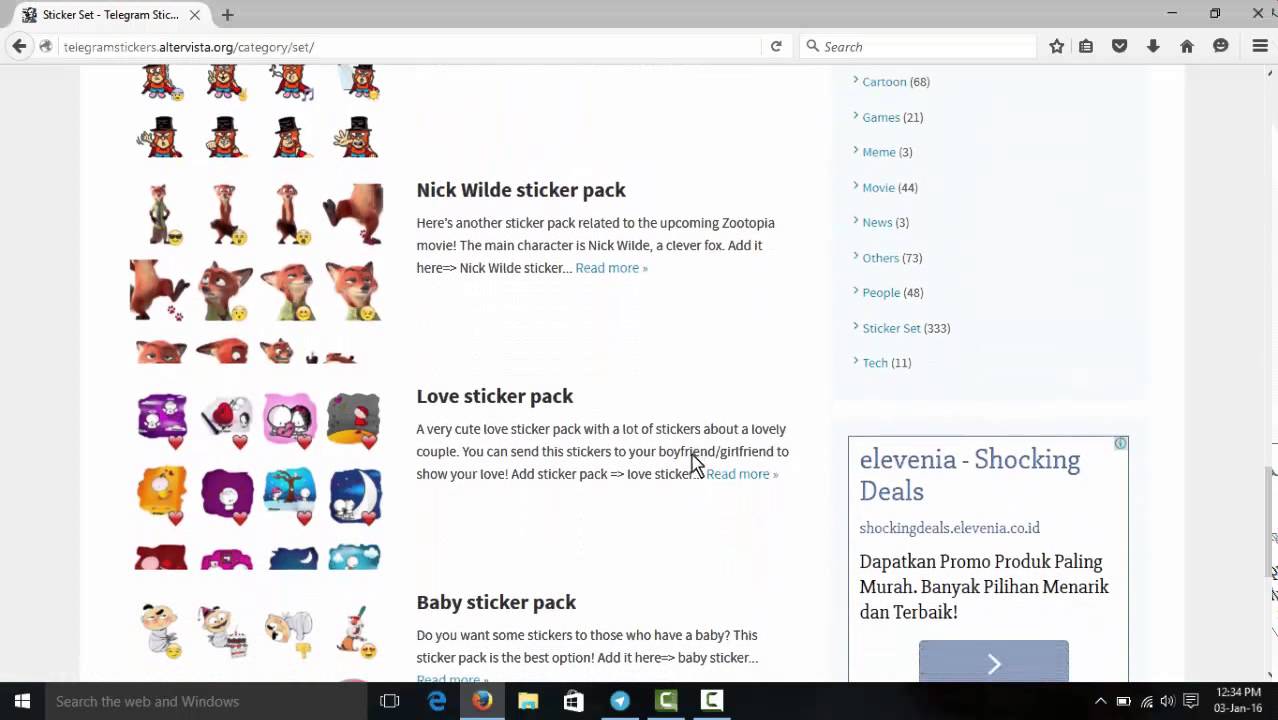
Task: Open File Explorer from the taskbar
Action: [x=528, y=701]
